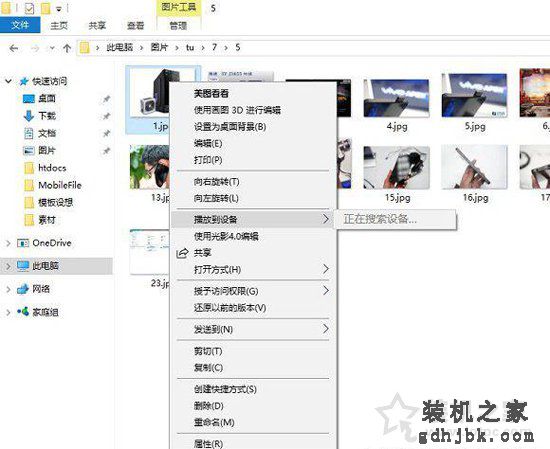Choose 还原以前的版本(V)
The image size is (550, 449).
(230, 308)
